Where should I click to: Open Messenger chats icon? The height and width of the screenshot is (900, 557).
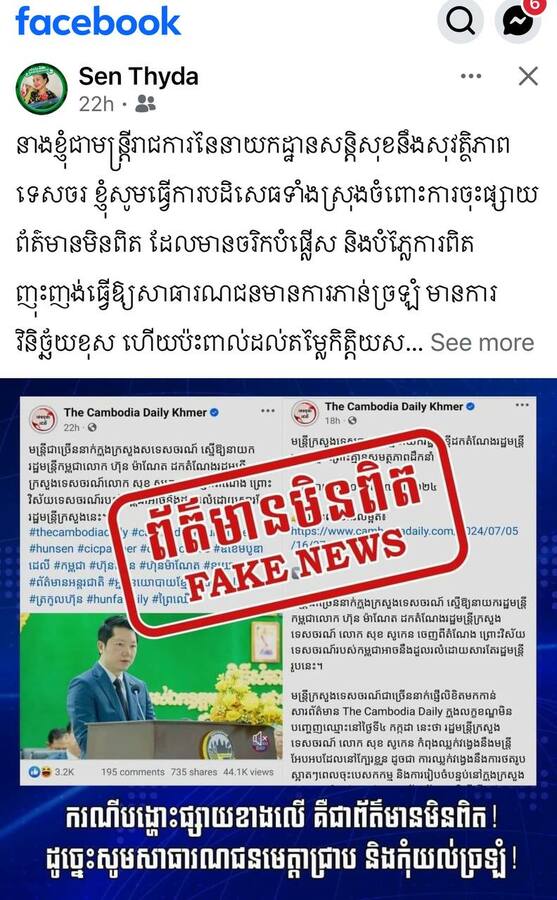(x=517, y=21)
